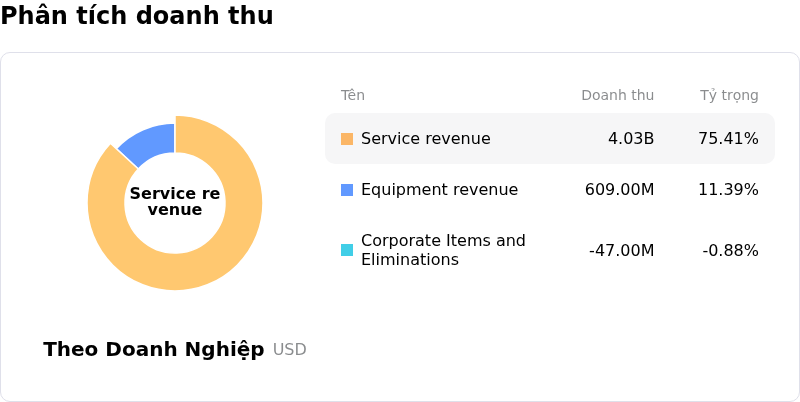This screenshot has width=800, height=402.
Task: Select the Service revenue row label
Action: pyautogui.click(x=425, y=139)
